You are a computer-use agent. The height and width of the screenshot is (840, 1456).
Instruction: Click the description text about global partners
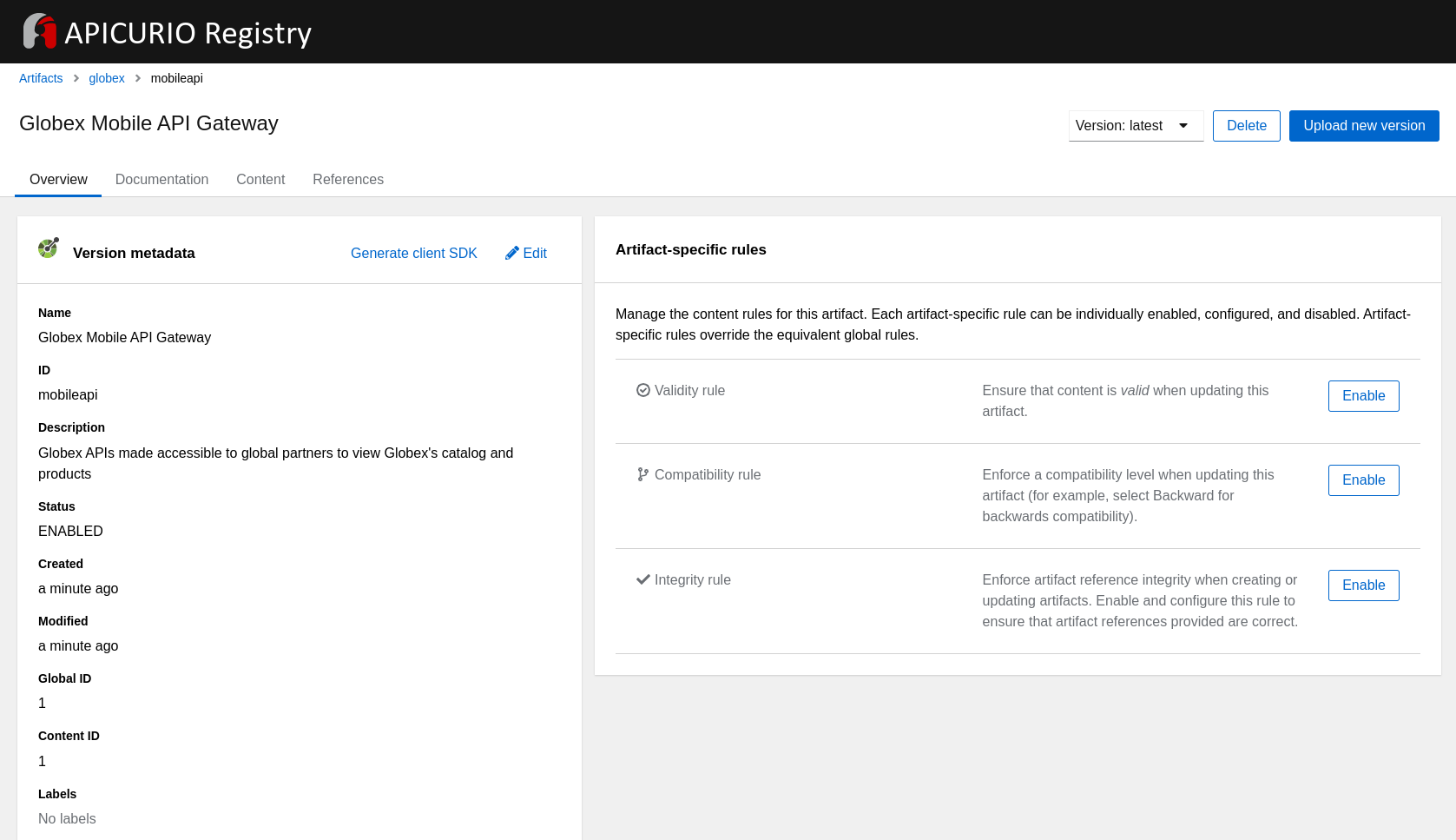[x=276, y=463]
